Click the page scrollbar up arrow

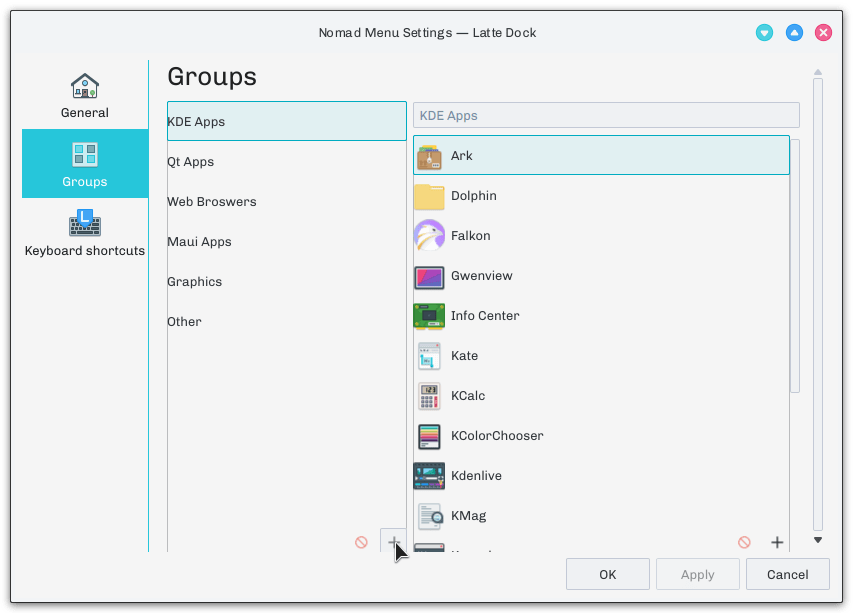tap(818, 72)
